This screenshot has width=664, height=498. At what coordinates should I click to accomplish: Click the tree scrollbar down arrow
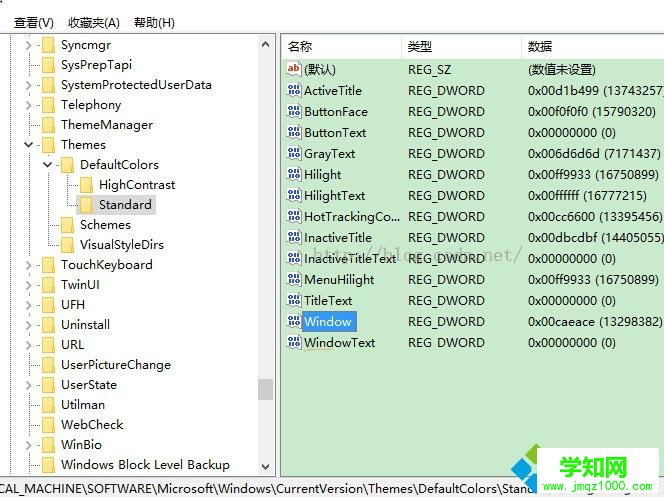click(x=266, y=467)
